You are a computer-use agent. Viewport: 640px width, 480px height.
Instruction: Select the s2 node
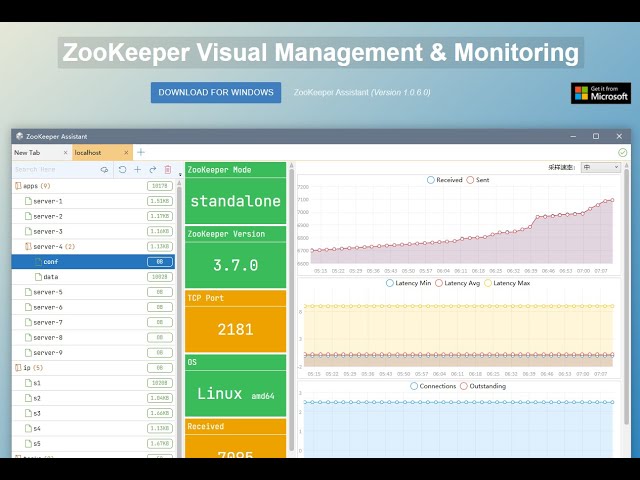click(x=93, y=398)
